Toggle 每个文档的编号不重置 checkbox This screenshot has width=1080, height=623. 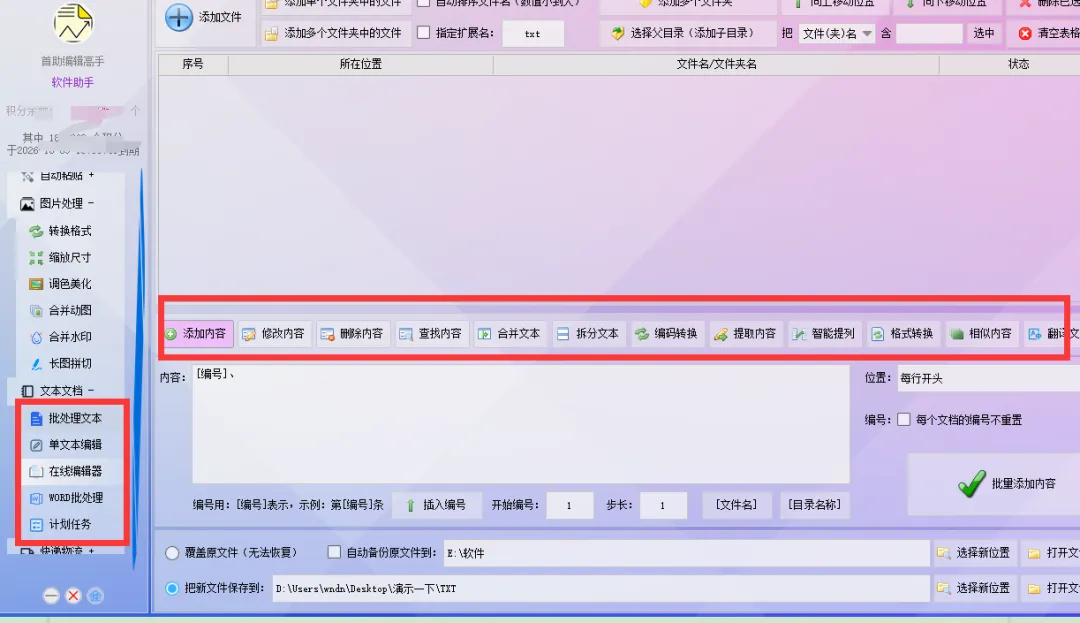pyautogui.click(x=904, y=419)
